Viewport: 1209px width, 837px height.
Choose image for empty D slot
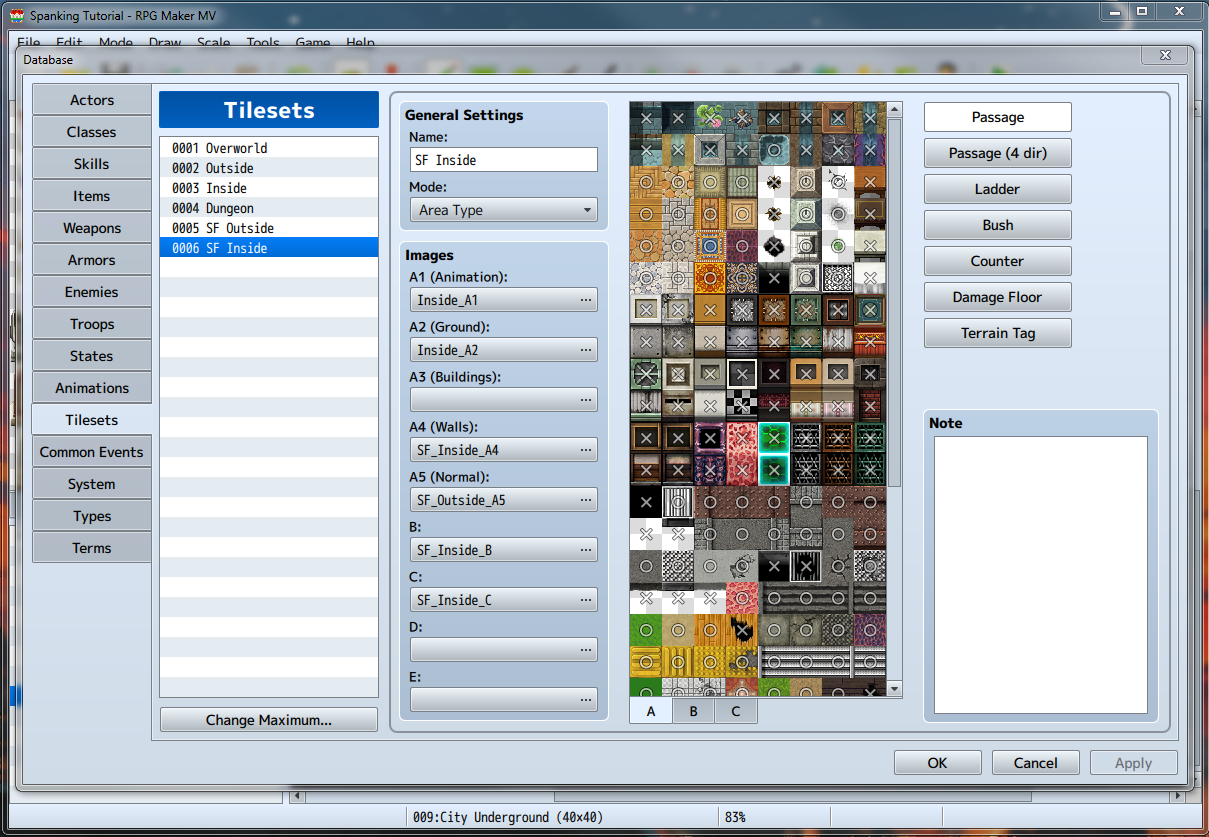point(504,650)
